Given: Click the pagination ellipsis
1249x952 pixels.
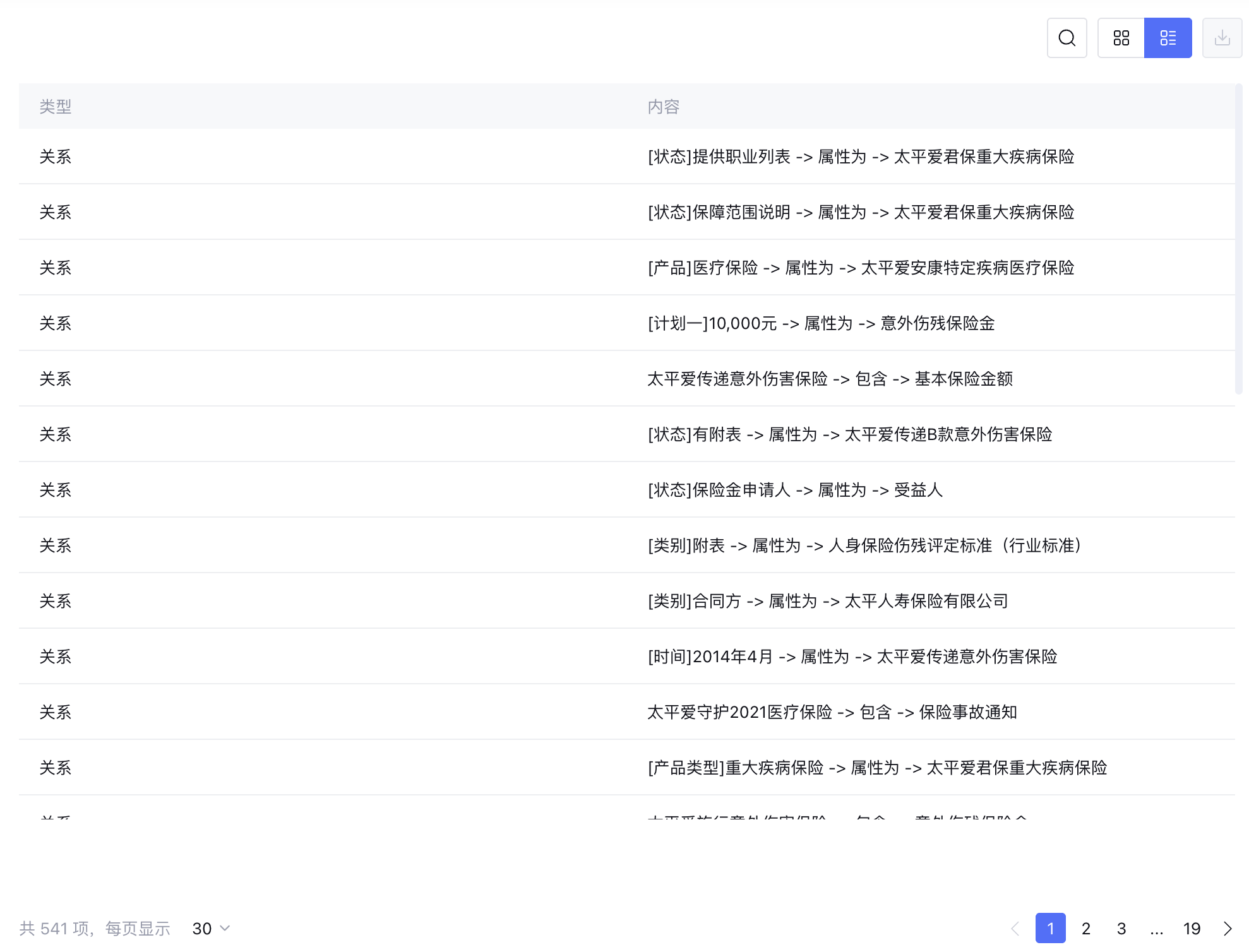Looking at the screenshot, I should [1157, 928].
